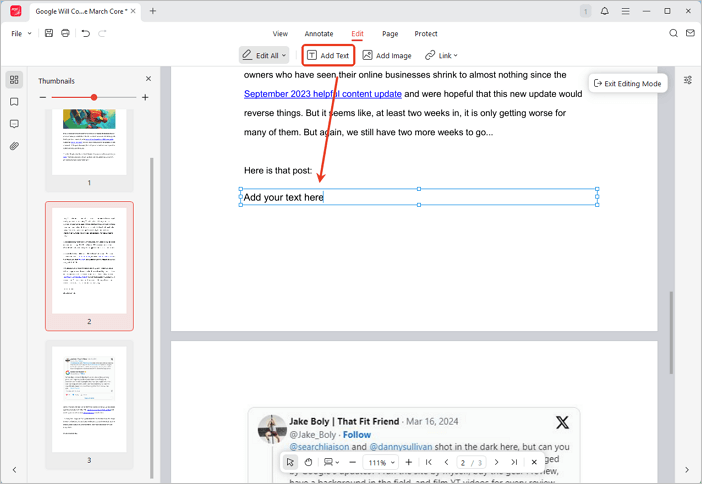Open the search magnifier icon
This screenshot has width=702, height=484.
(673, 33)
